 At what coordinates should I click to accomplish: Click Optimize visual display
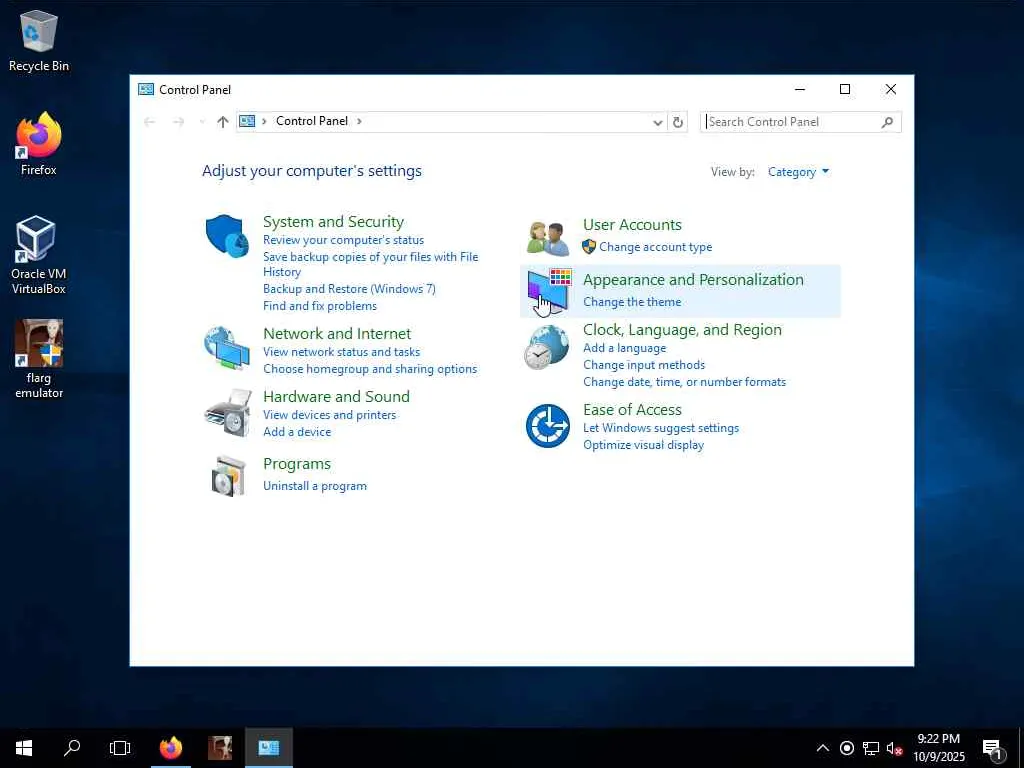pos(643,445)
